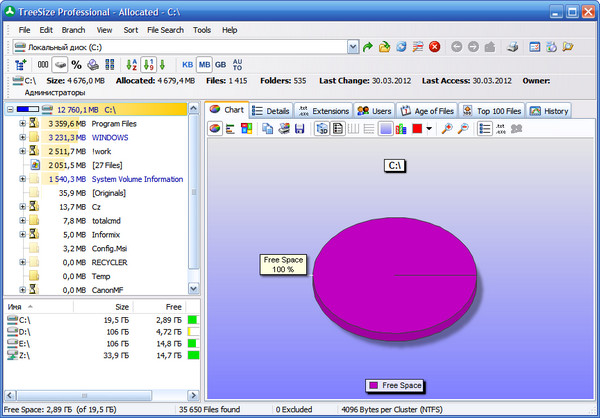Toggle the GB size unit
The height and width of the screenshot is (418, 600).
pos(220,65)
